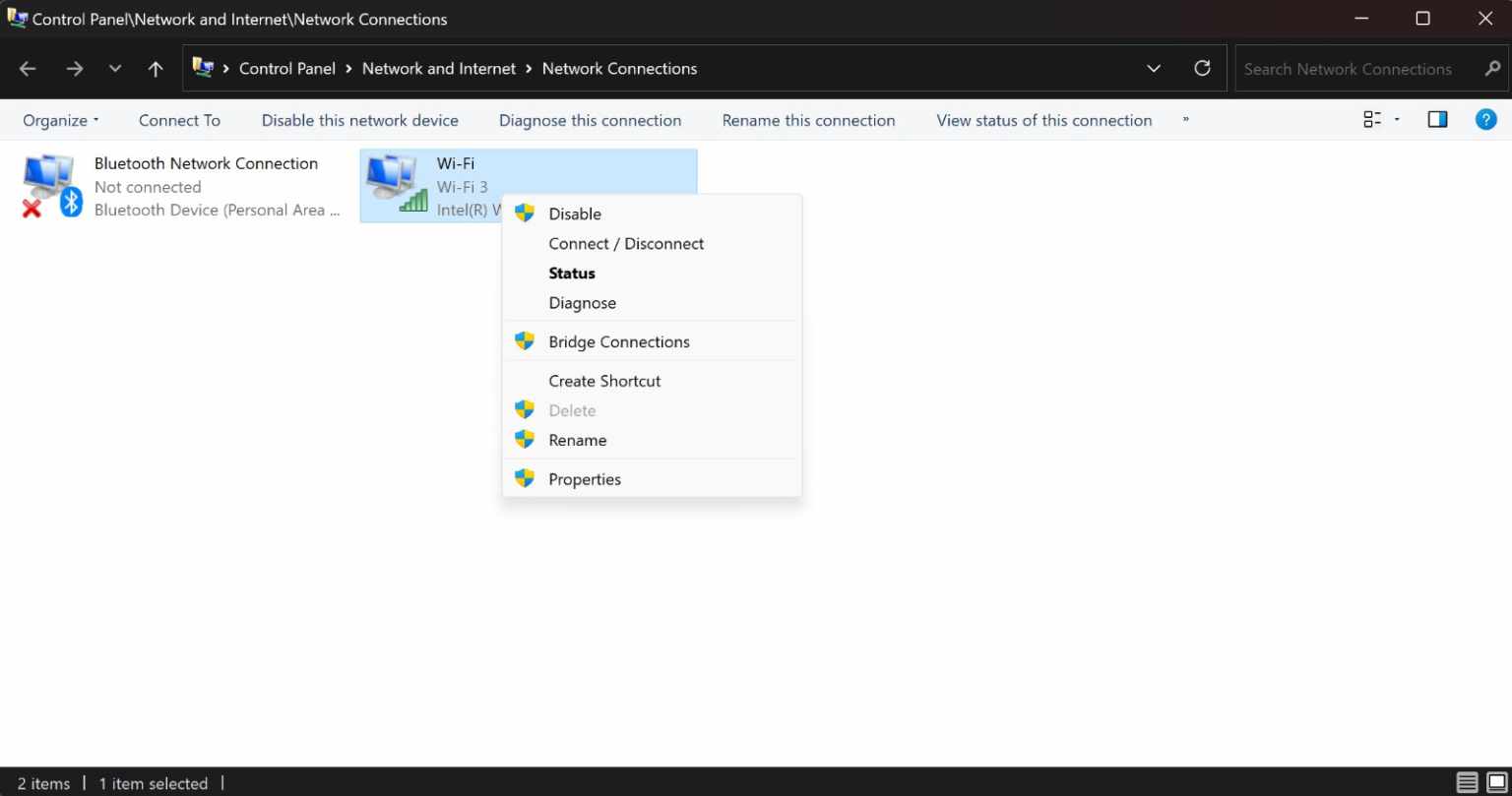Image resolution: width=1512 pixels, height=796 pixels.
Task: Click View status of this connection
Action: [1044, 120]
